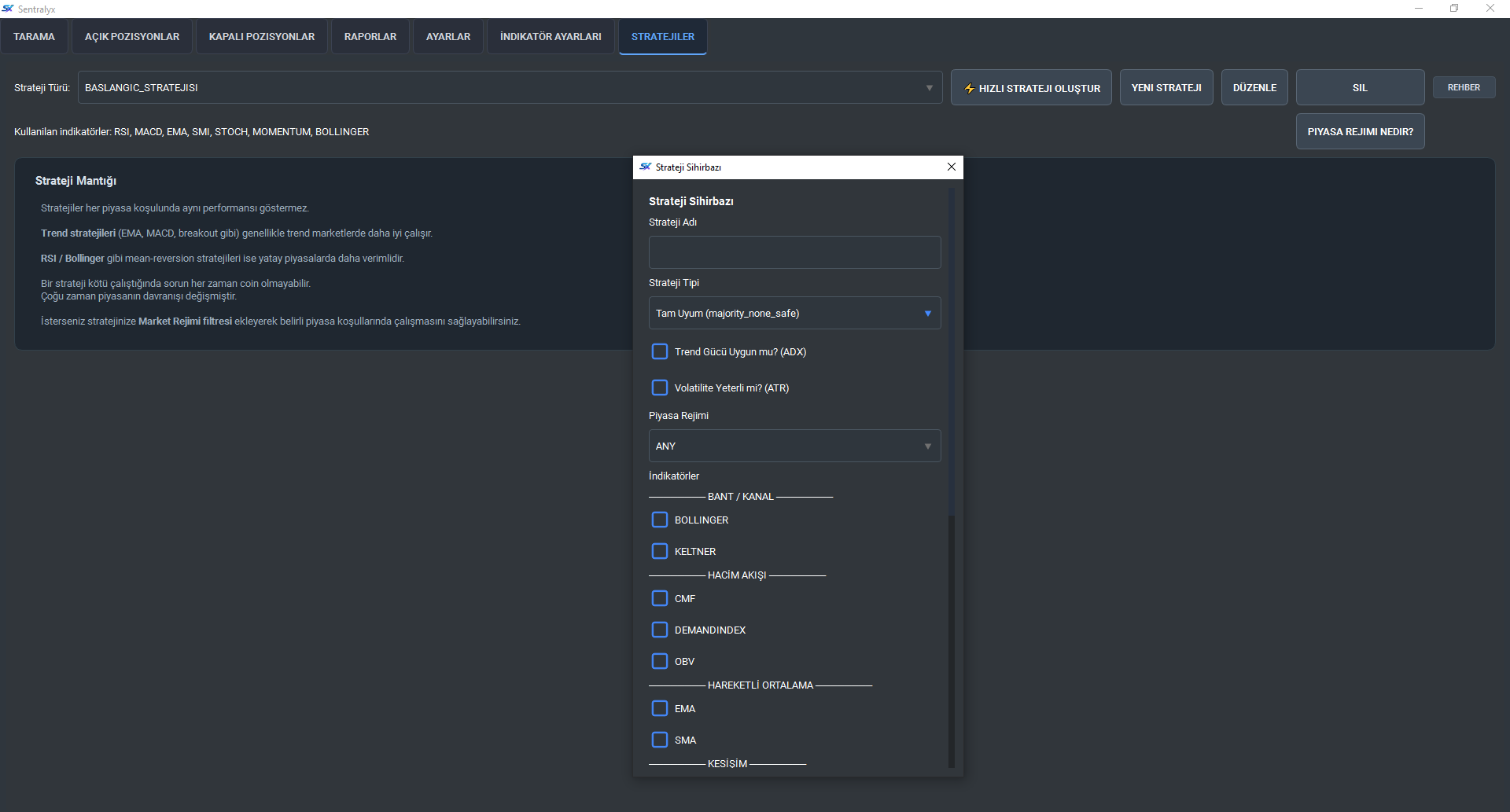Click the Strateji Adı text field

pos(794,252)
